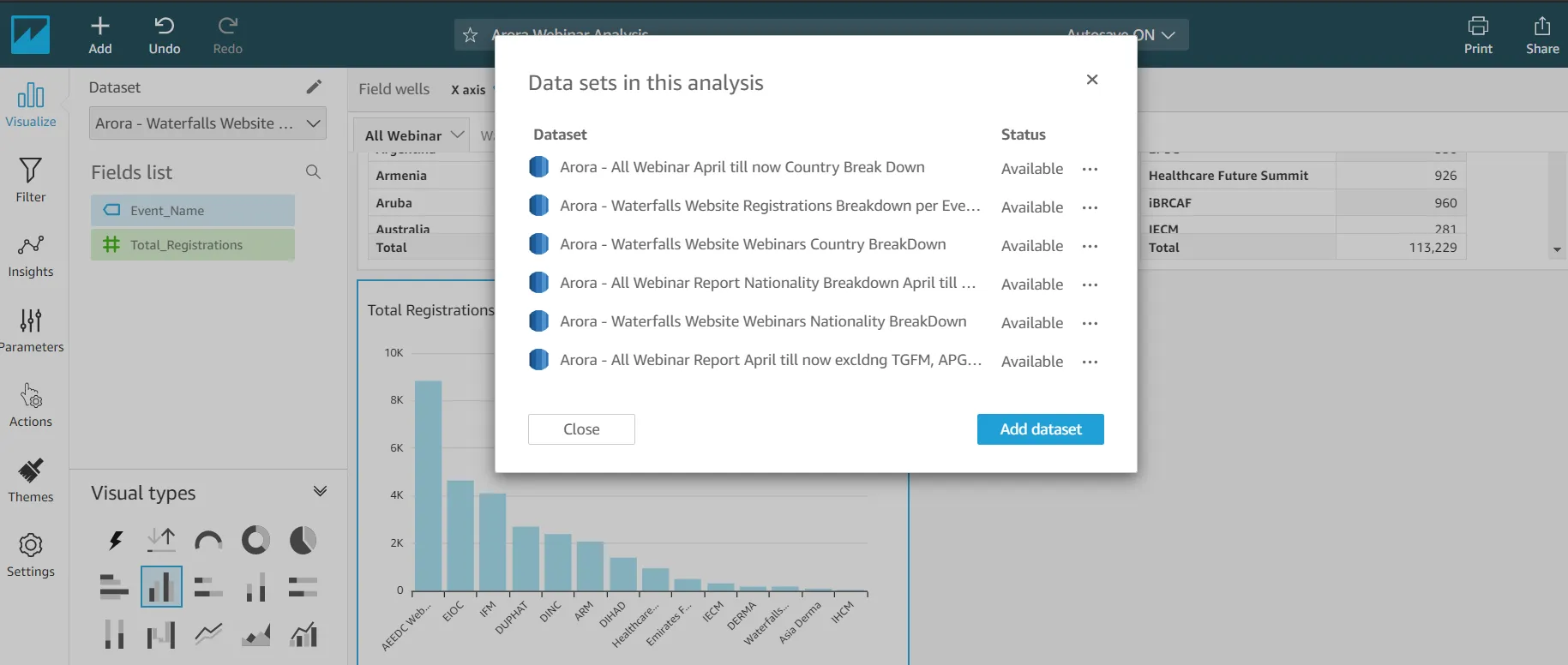Choose the donut chart visual type
The width and height of the screenshot is (1568, 665).
(255, 540)
